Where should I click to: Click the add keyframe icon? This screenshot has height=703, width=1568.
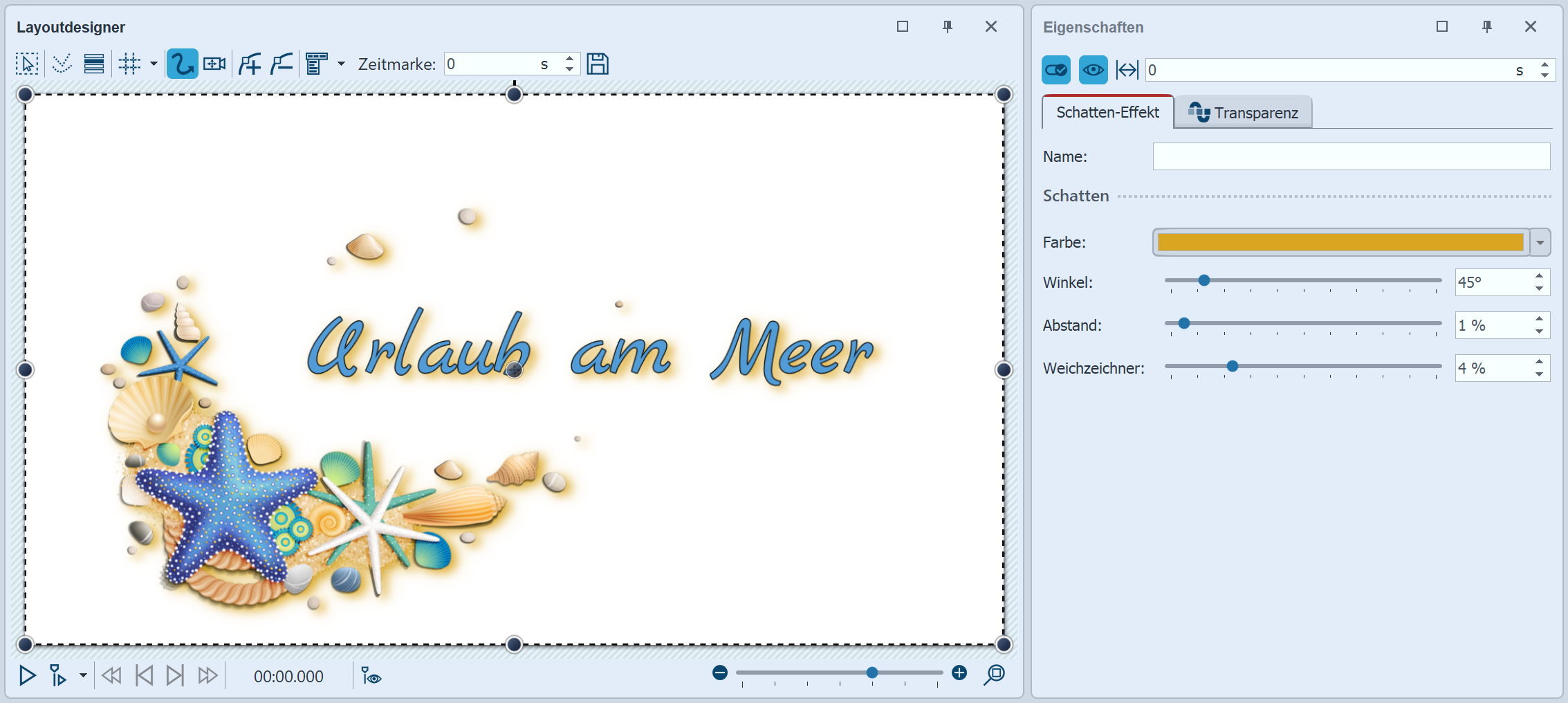[250, 64]
